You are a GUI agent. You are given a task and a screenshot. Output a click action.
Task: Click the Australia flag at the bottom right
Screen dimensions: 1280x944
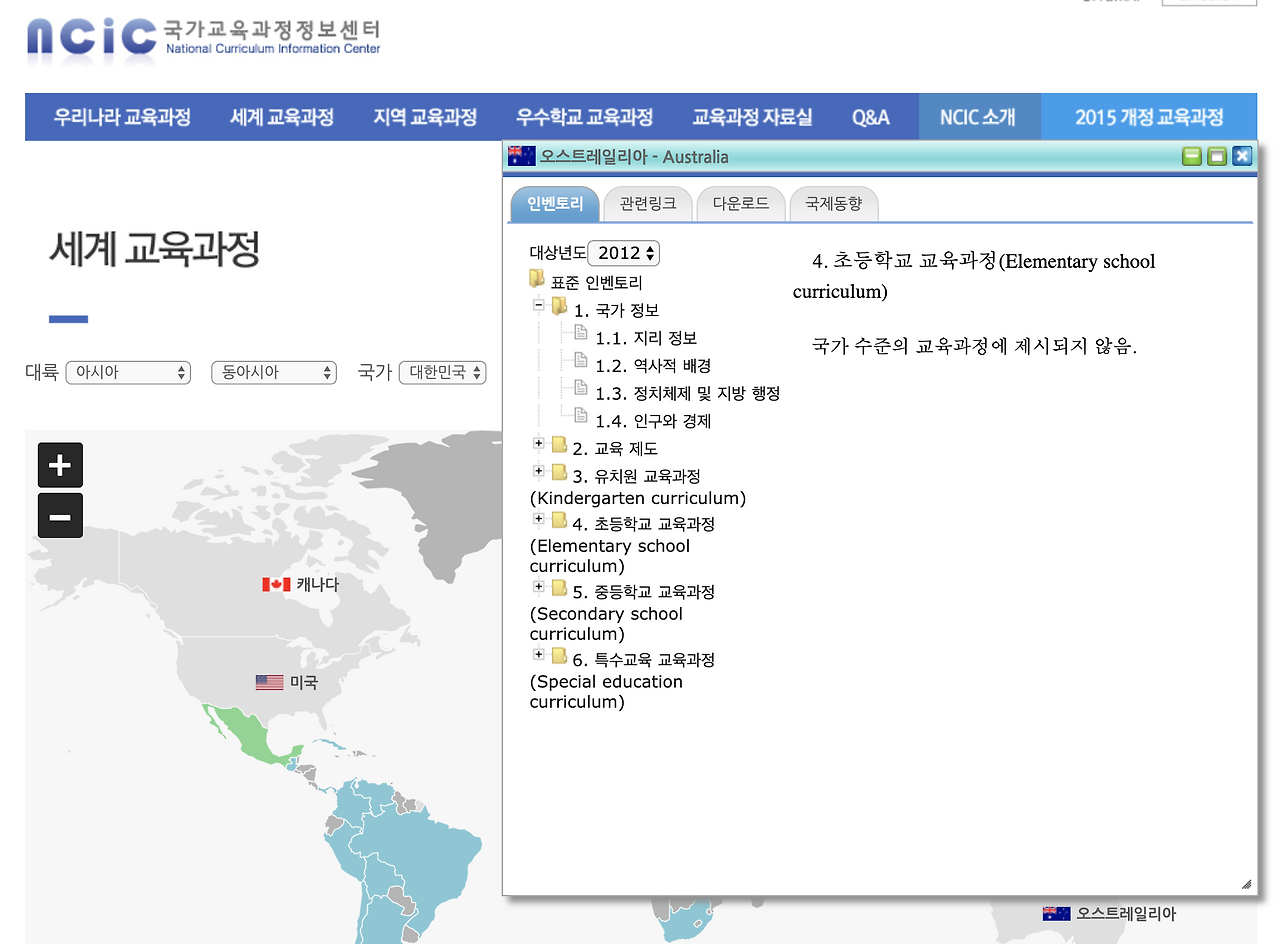pos(1057,912)
